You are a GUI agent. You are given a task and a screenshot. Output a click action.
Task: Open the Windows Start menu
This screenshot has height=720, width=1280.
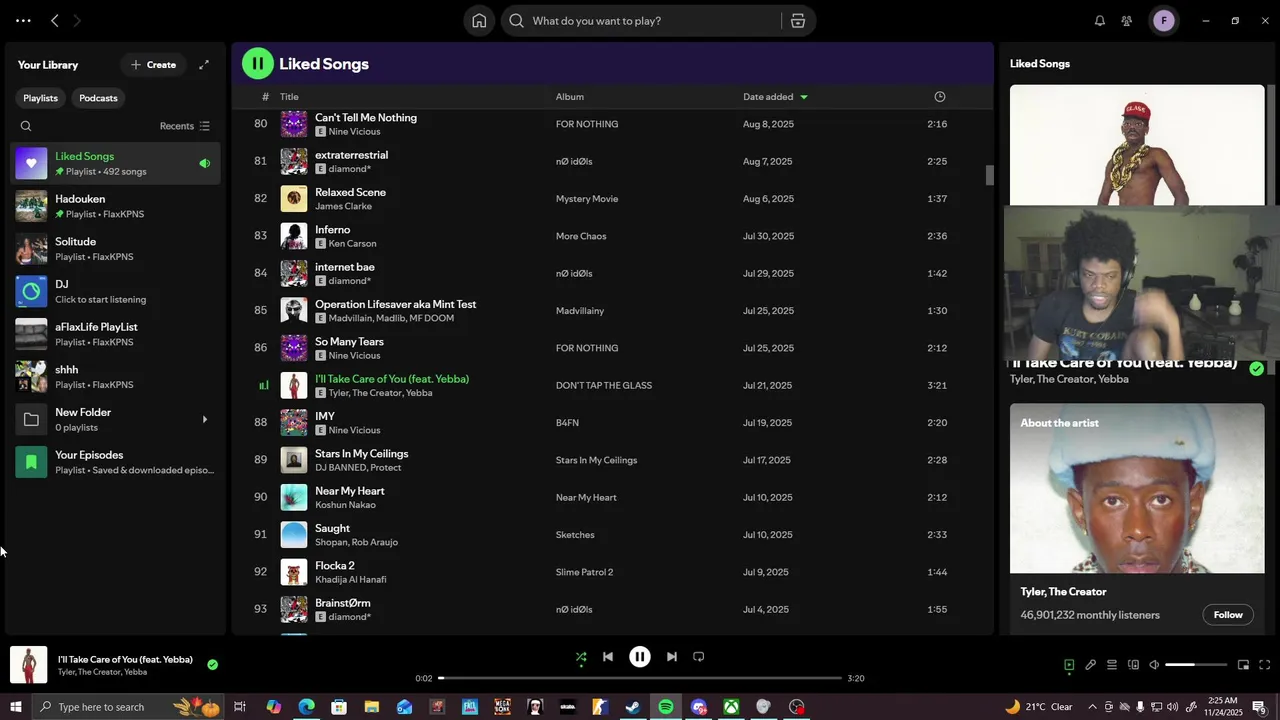(15, 707)
